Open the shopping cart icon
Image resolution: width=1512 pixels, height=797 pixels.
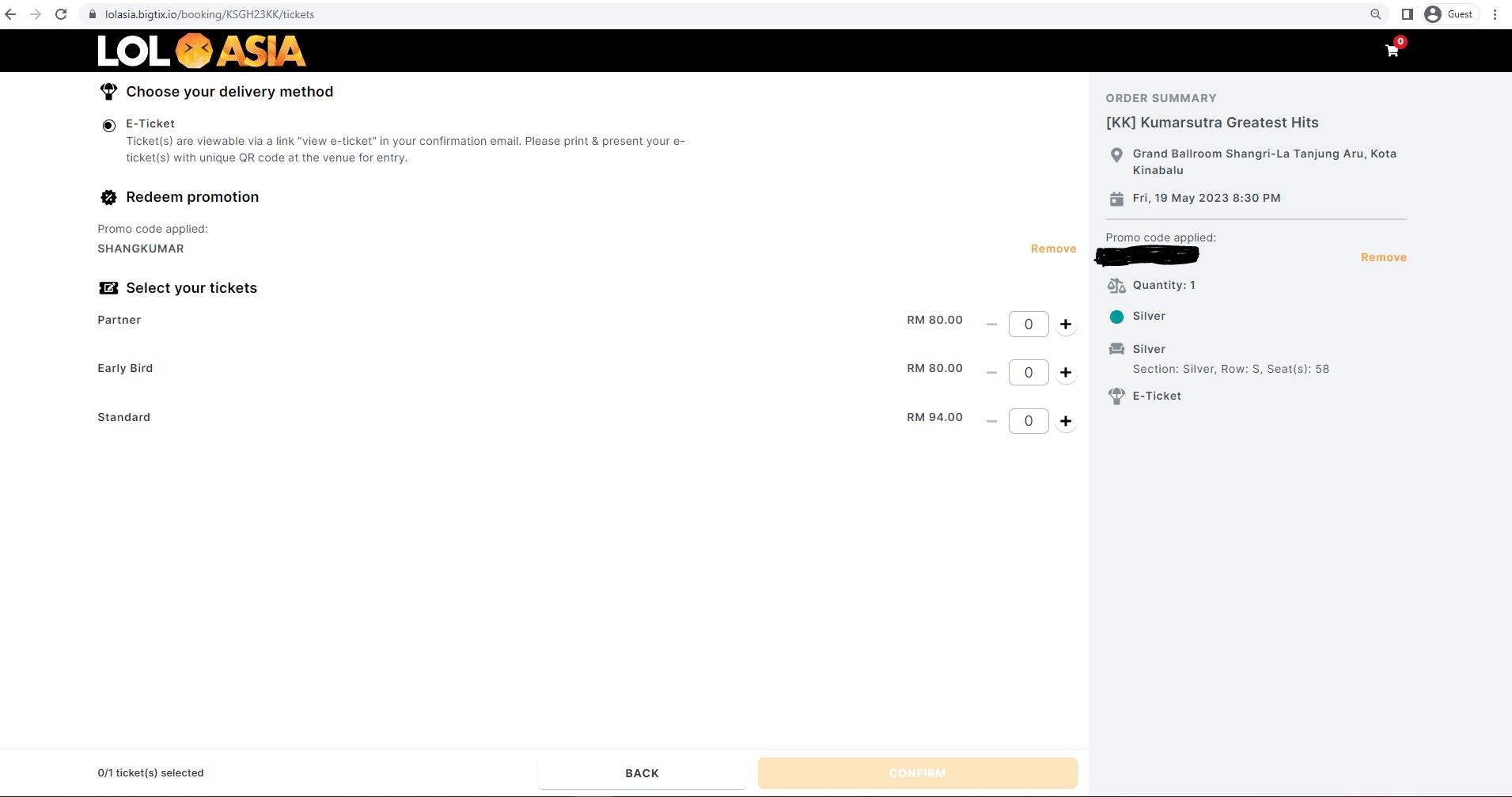click(1392, 51)
